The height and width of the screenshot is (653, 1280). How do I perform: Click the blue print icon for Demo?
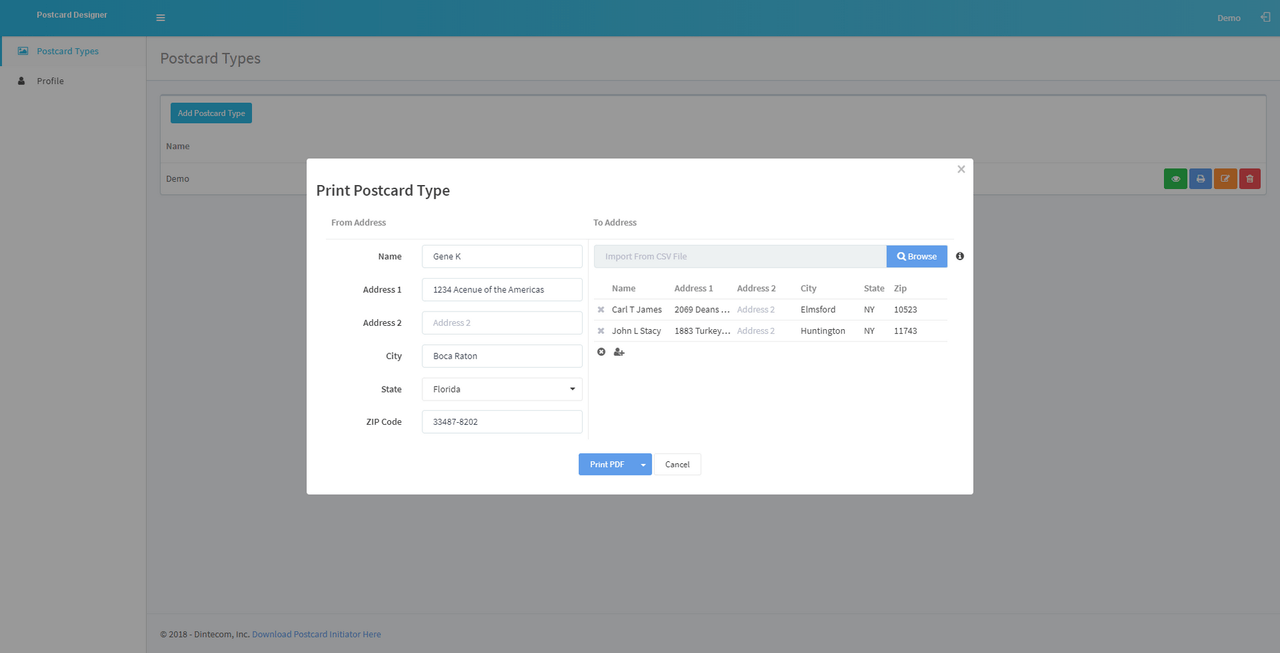pos(1200,179)
